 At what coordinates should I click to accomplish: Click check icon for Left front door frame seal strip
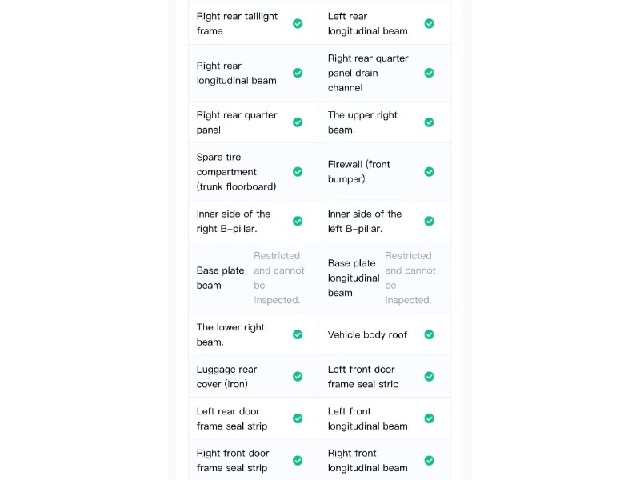pyautogui.click(x=429, y=376)
